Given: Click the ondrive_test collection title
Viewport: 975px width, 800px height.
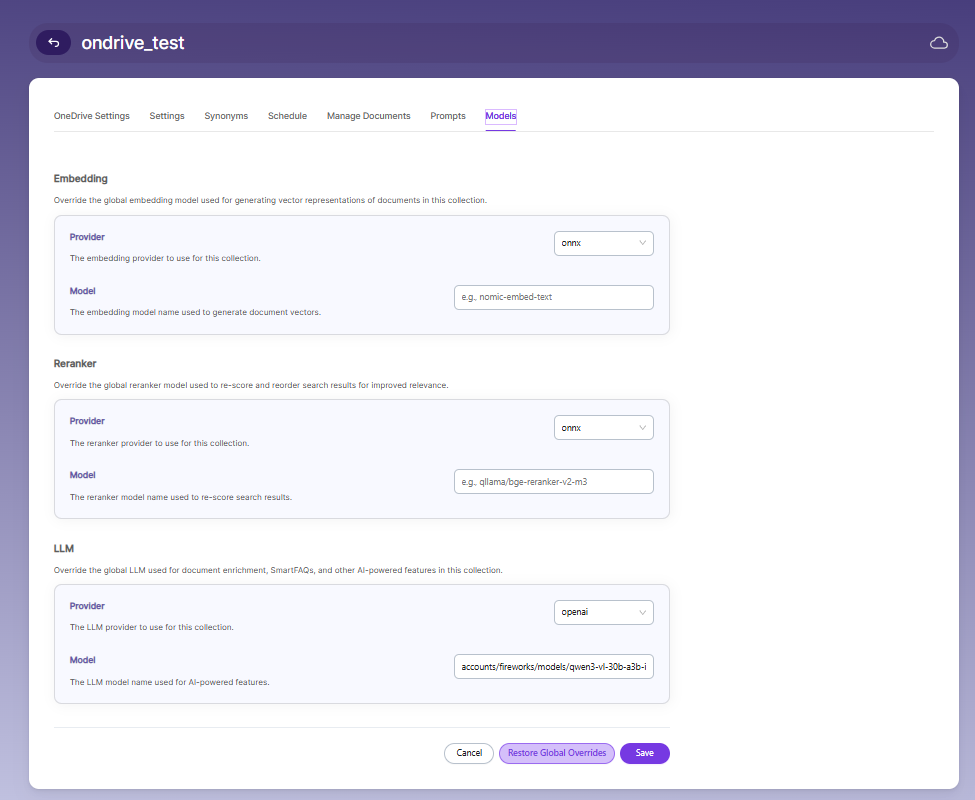Looking at the screenshot, I should click(132, 43).
